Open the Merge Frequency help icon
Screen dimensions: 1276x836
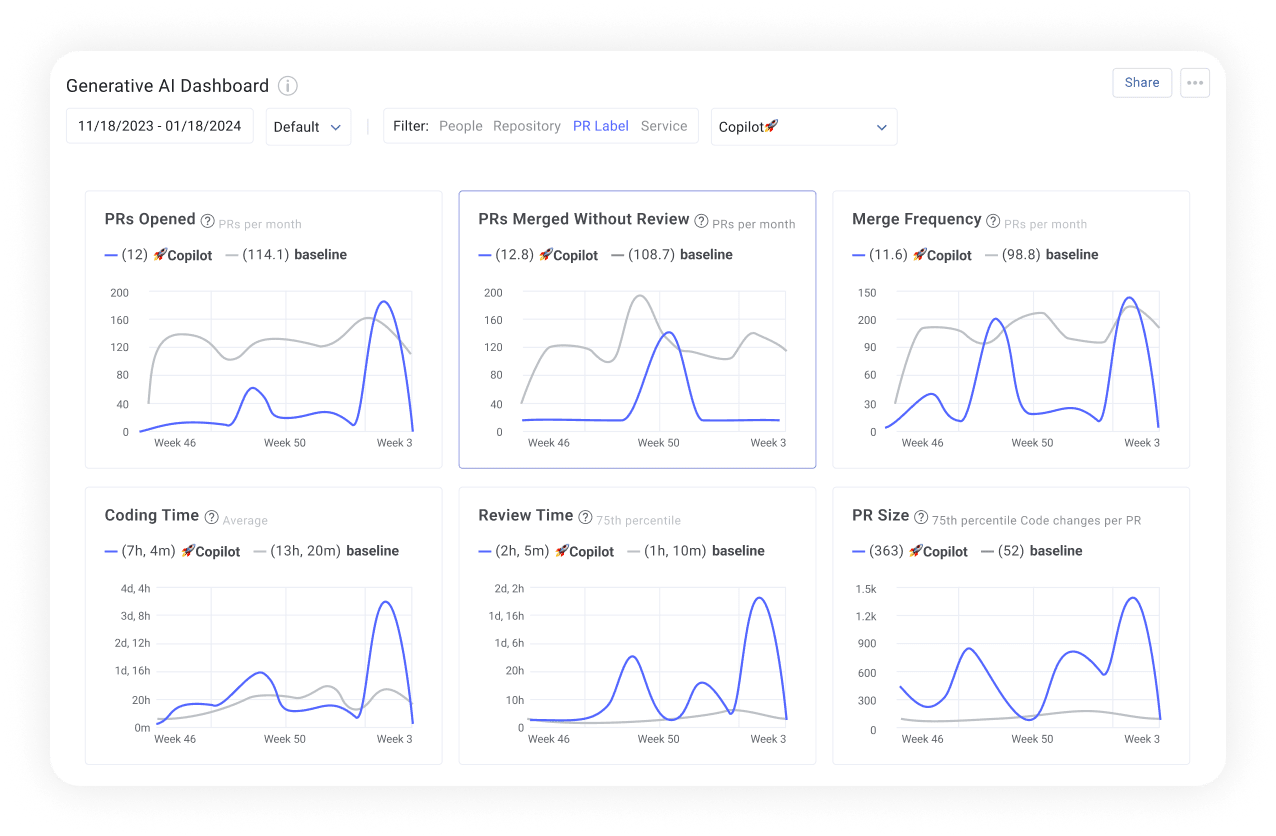pos(993,219)
